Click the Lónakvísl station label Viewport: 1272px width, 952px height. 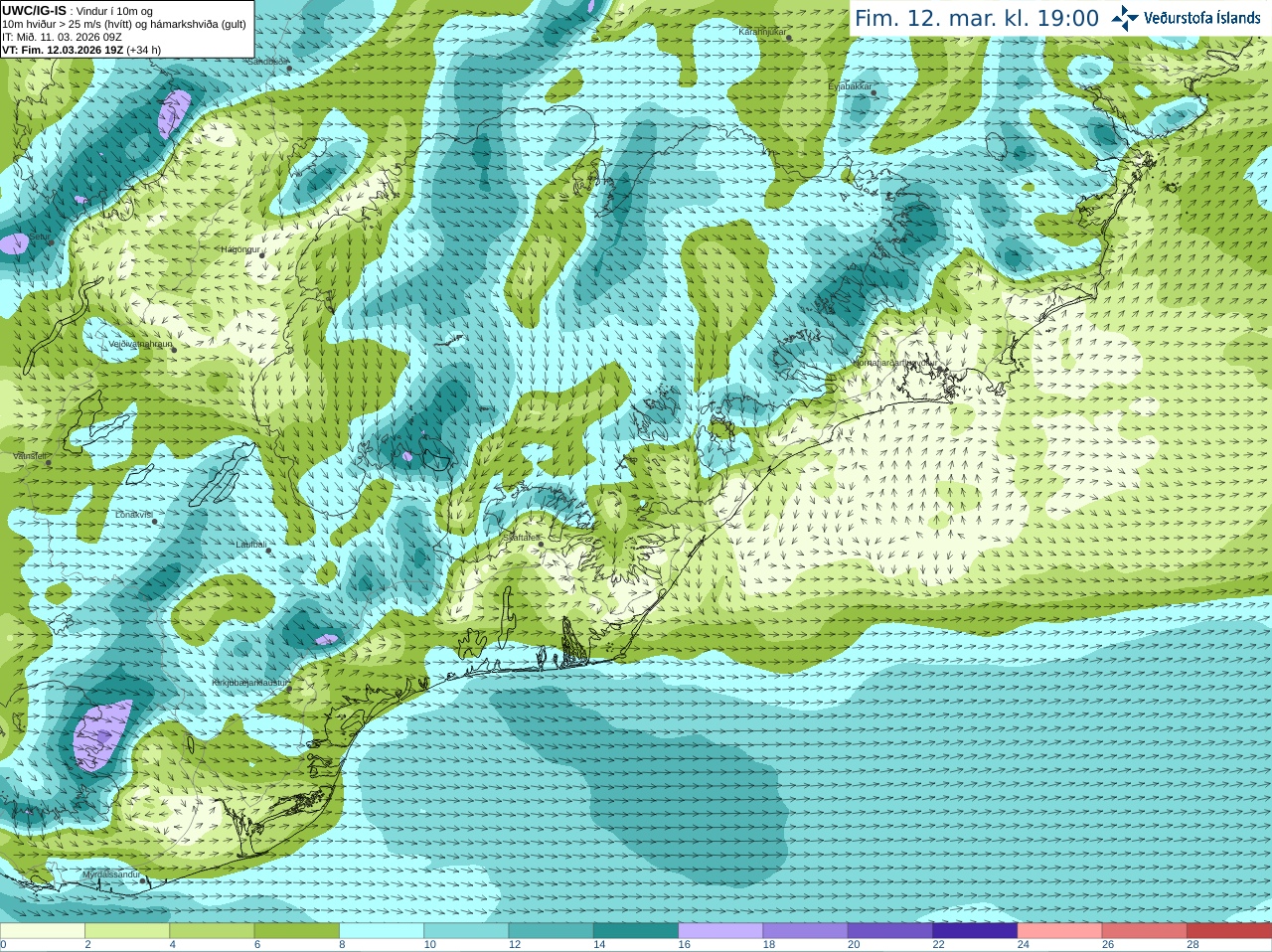[x=134, y=515]
